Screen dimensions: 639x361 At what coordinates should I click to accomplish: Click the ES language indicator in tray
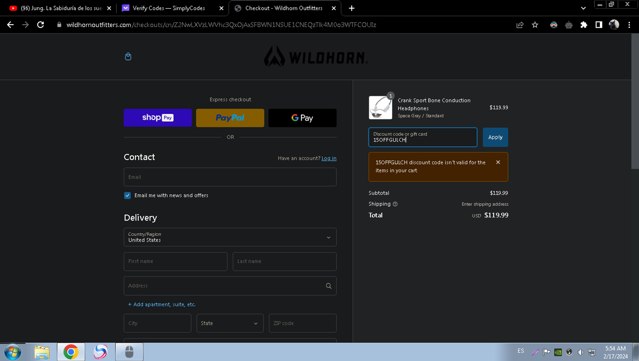pyautogui.click(x=520, y=351)
